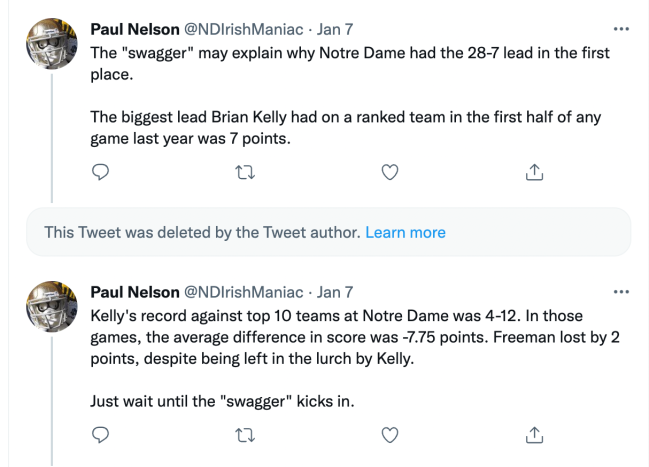Share the Kelly's record 4-12 tweet

[531, 435]
